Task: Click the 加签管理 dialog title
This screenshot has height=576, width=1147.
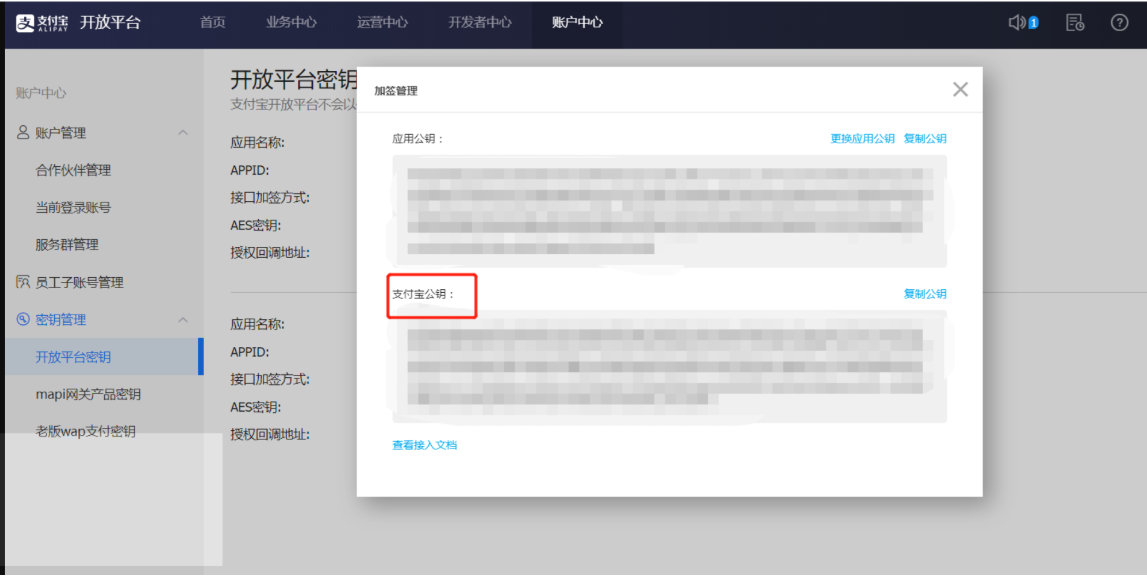Action: (396, 91)
